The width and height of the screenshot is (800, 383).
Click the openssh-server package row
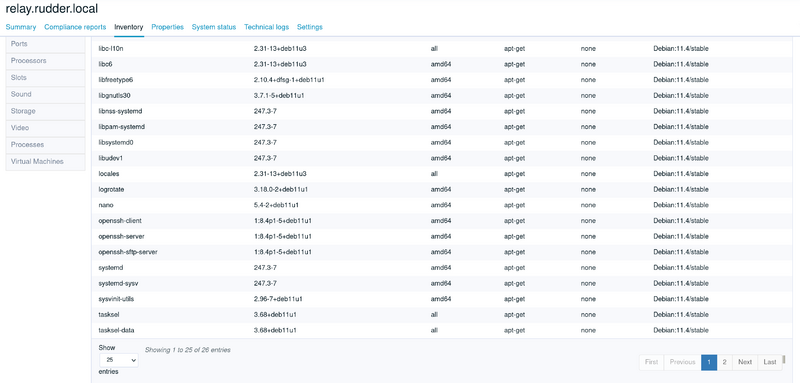tap(443, 237)
